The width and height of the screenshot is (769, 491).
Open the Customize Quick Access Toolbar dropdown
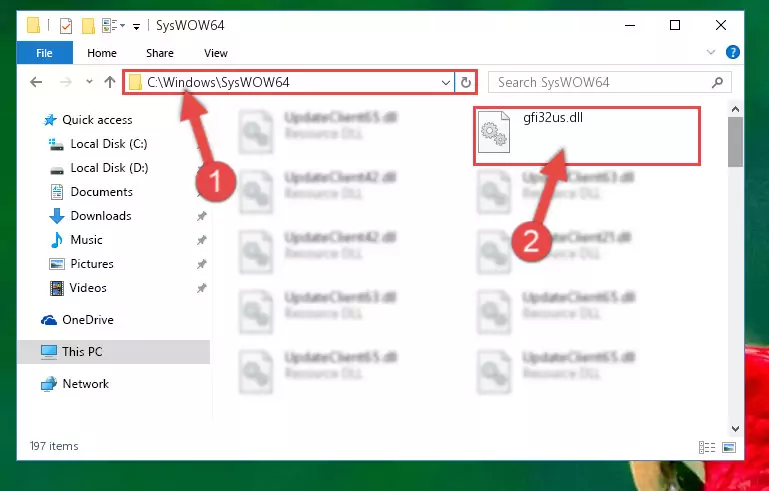[136, 26]
